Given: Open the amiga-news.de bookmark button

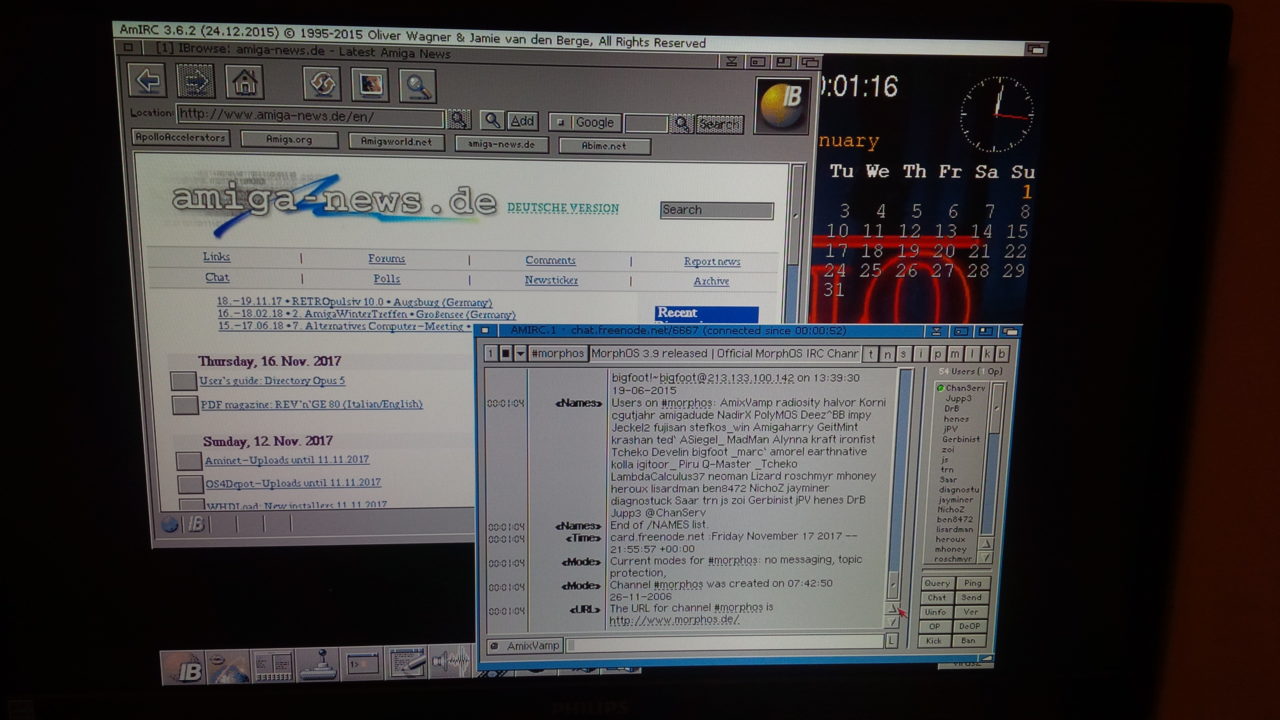Looking at the screenshot, I should [x=501, y=144].
